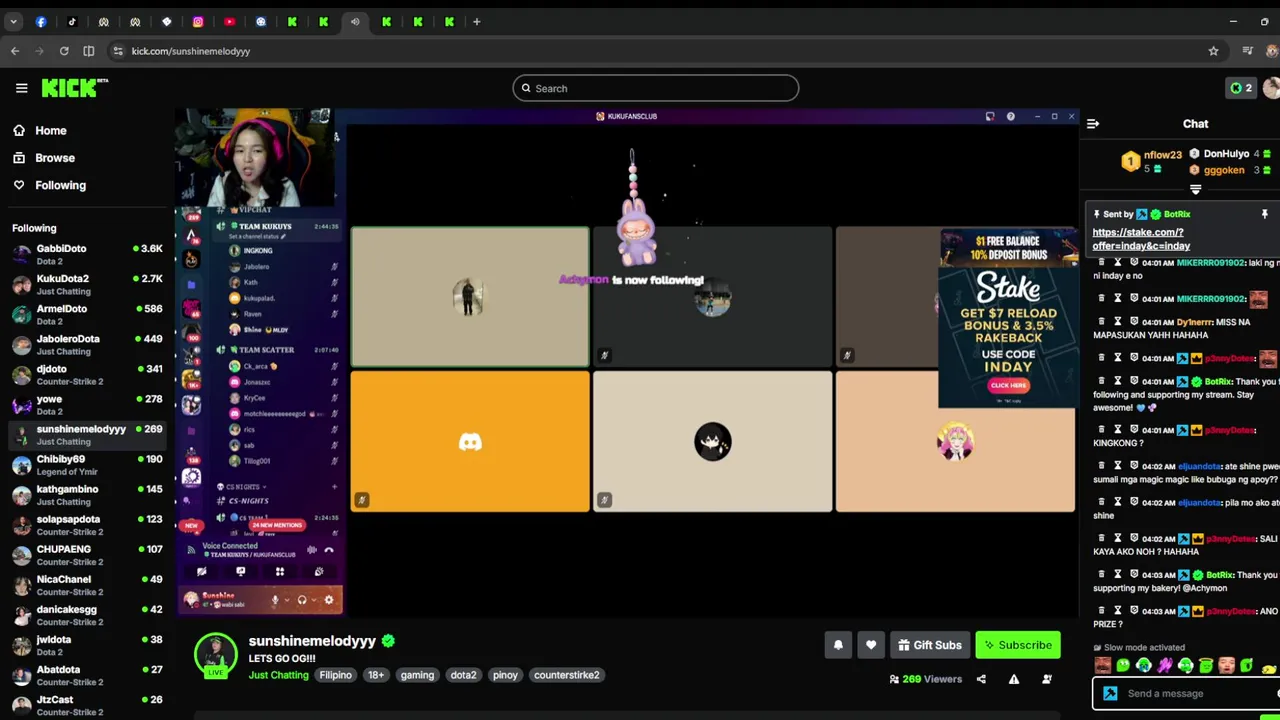
Task: Click DonHulyo in gifter leaderboard
Action: (1226, 154)
